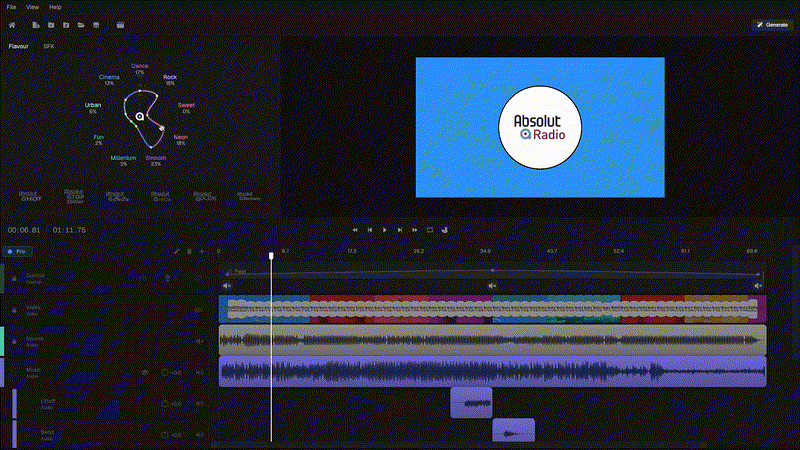Select the purple music waveform clip

[492, 371]
